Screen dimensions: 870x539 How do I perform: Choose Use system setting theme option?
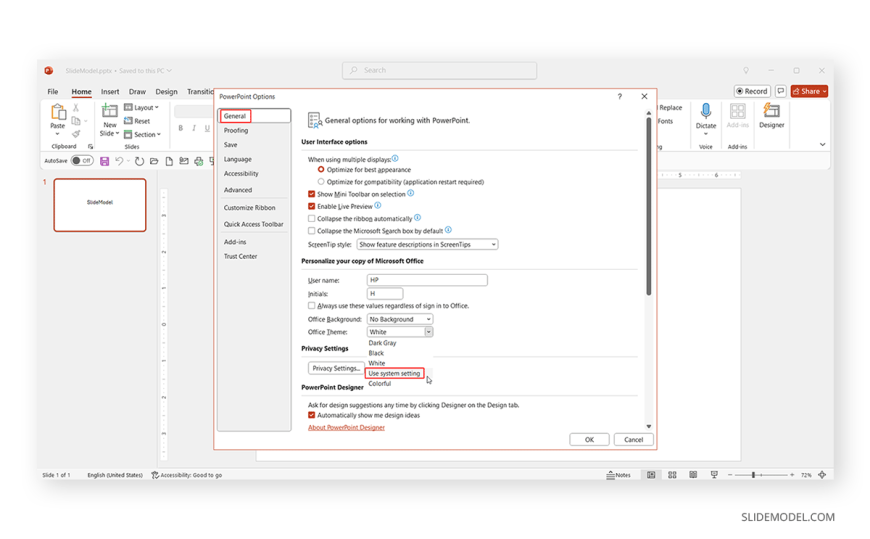click(394, 374)
